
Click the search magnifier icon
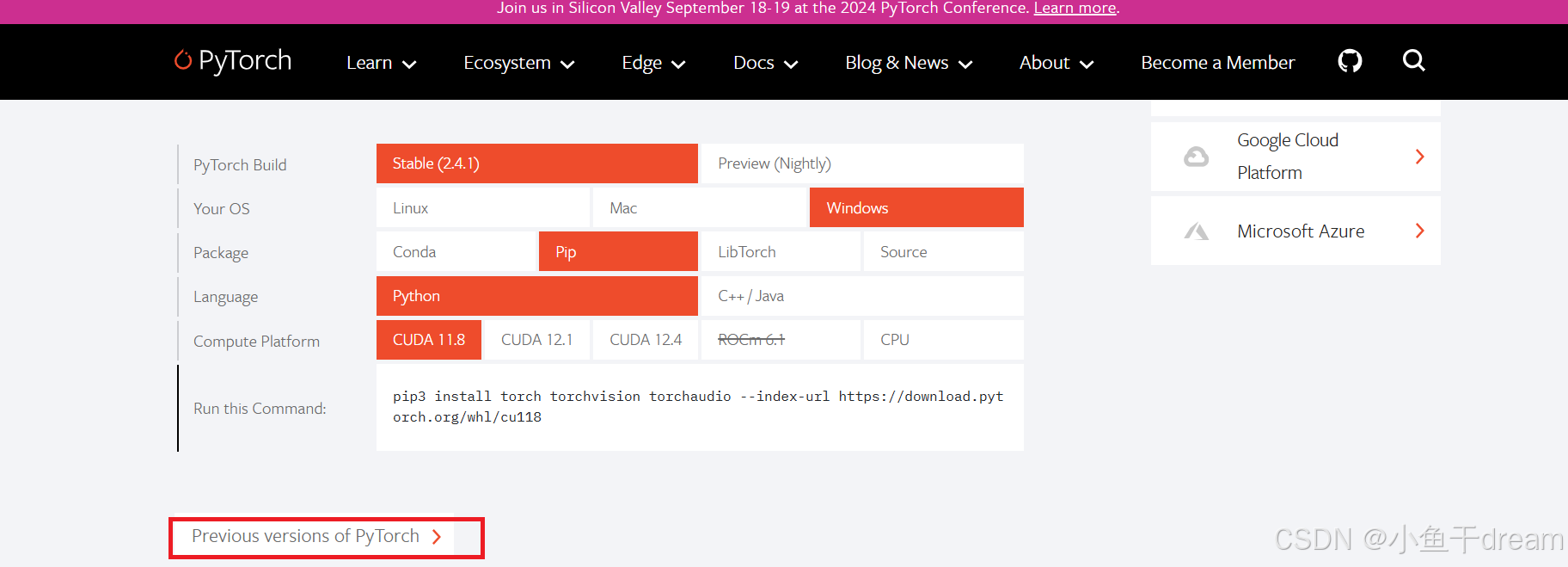[x=1413, y=60]
